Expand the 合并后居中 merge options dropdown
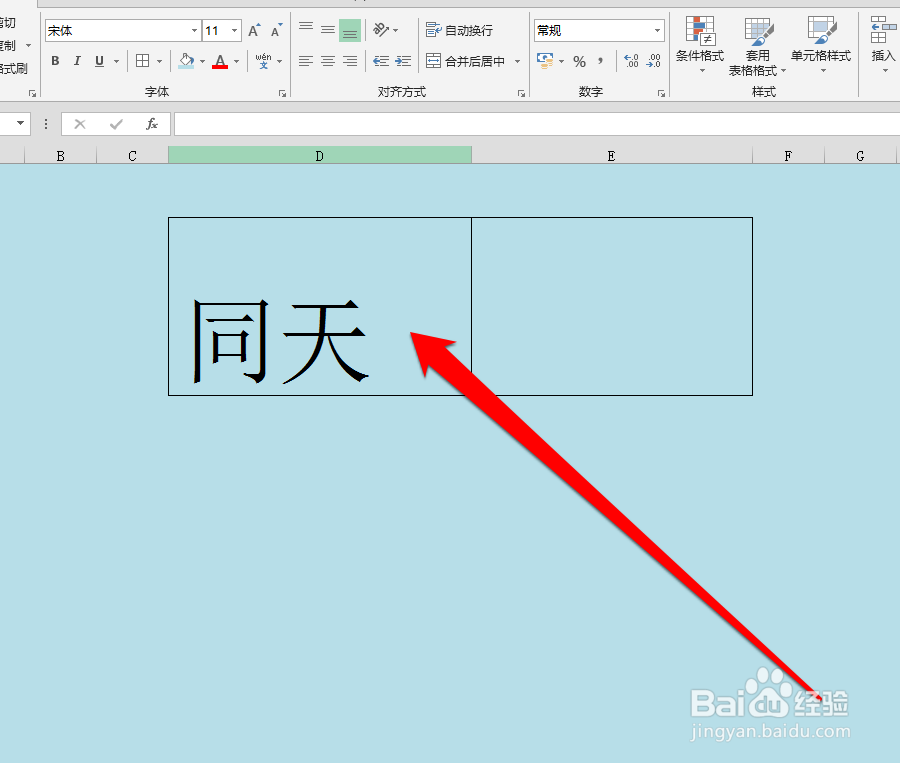900x763 pixels. [517, 60]
